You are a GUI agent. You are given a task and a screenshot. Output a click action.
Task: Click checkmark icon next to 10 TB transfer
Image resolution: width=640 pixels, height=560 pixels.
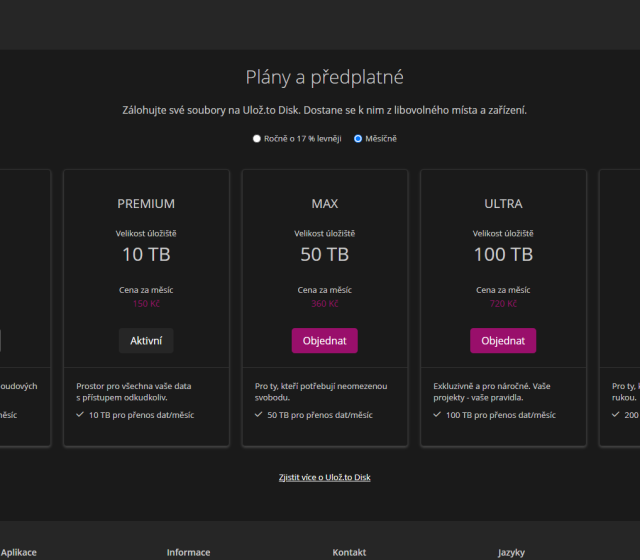tap(80, 414)
